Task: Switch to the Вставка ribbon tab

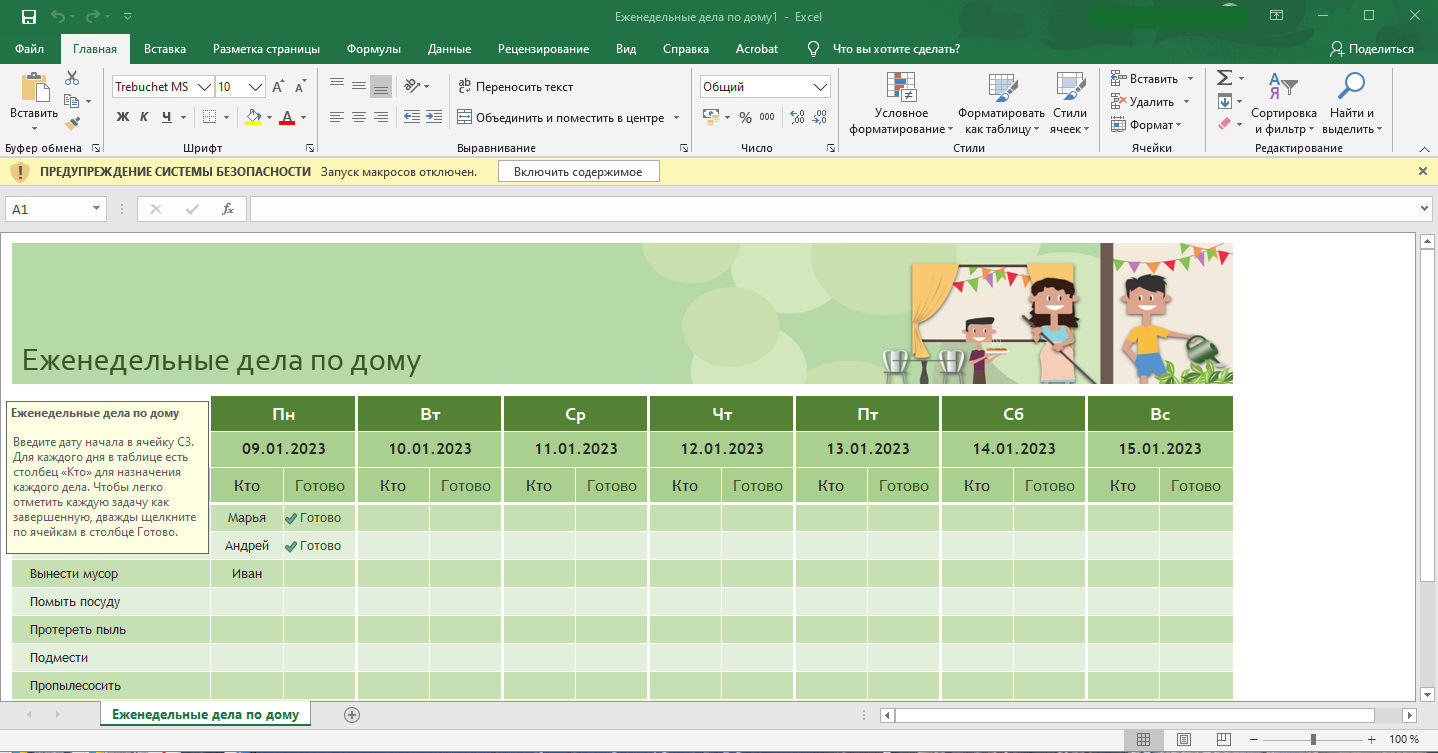Action: pyautogui.click(x=165, y=49)
